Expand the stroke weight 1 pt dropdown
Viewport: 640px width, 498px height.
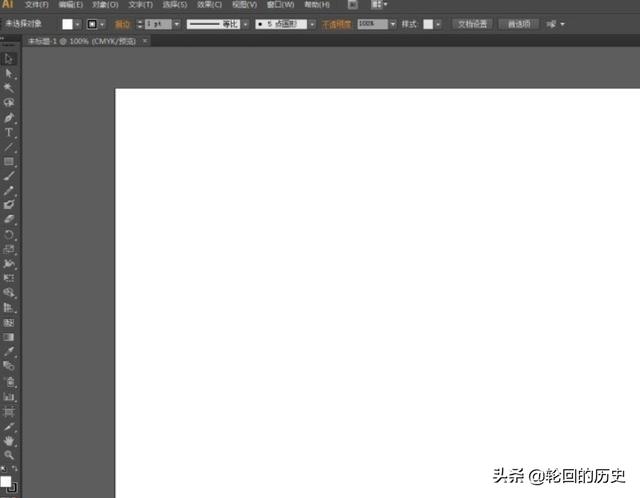[x=177, y=23]
